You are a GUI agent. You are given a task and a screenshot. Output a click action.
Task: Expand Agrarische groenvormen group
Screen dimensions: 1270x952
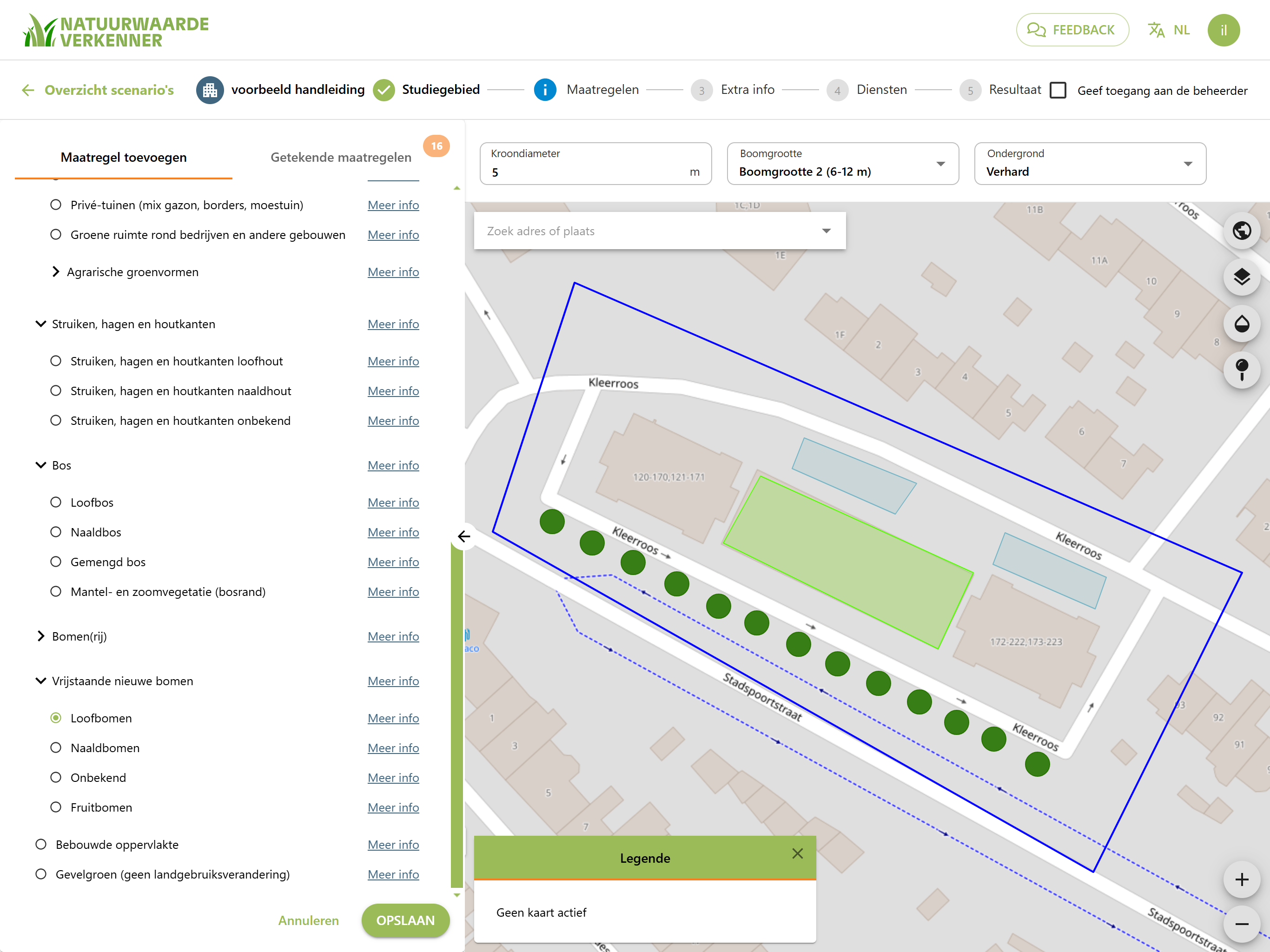point(55,271)
